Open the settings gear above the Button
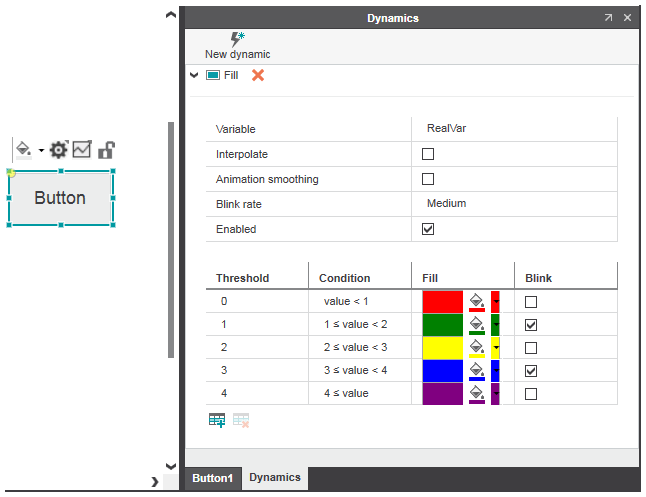The height and width of the screenshot is (497, 646). pyautogui.click(x=58, y=150)
